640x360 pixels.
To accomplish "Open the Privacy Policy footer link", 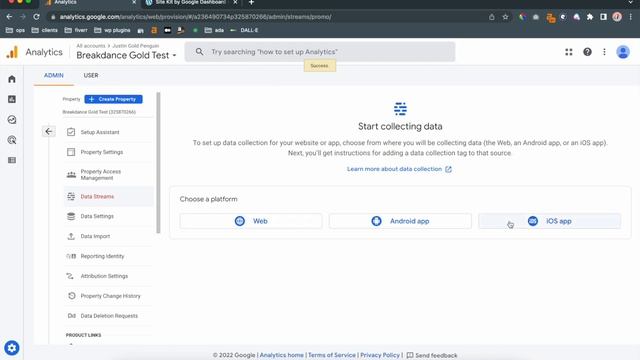I will [x=380, y=355].
